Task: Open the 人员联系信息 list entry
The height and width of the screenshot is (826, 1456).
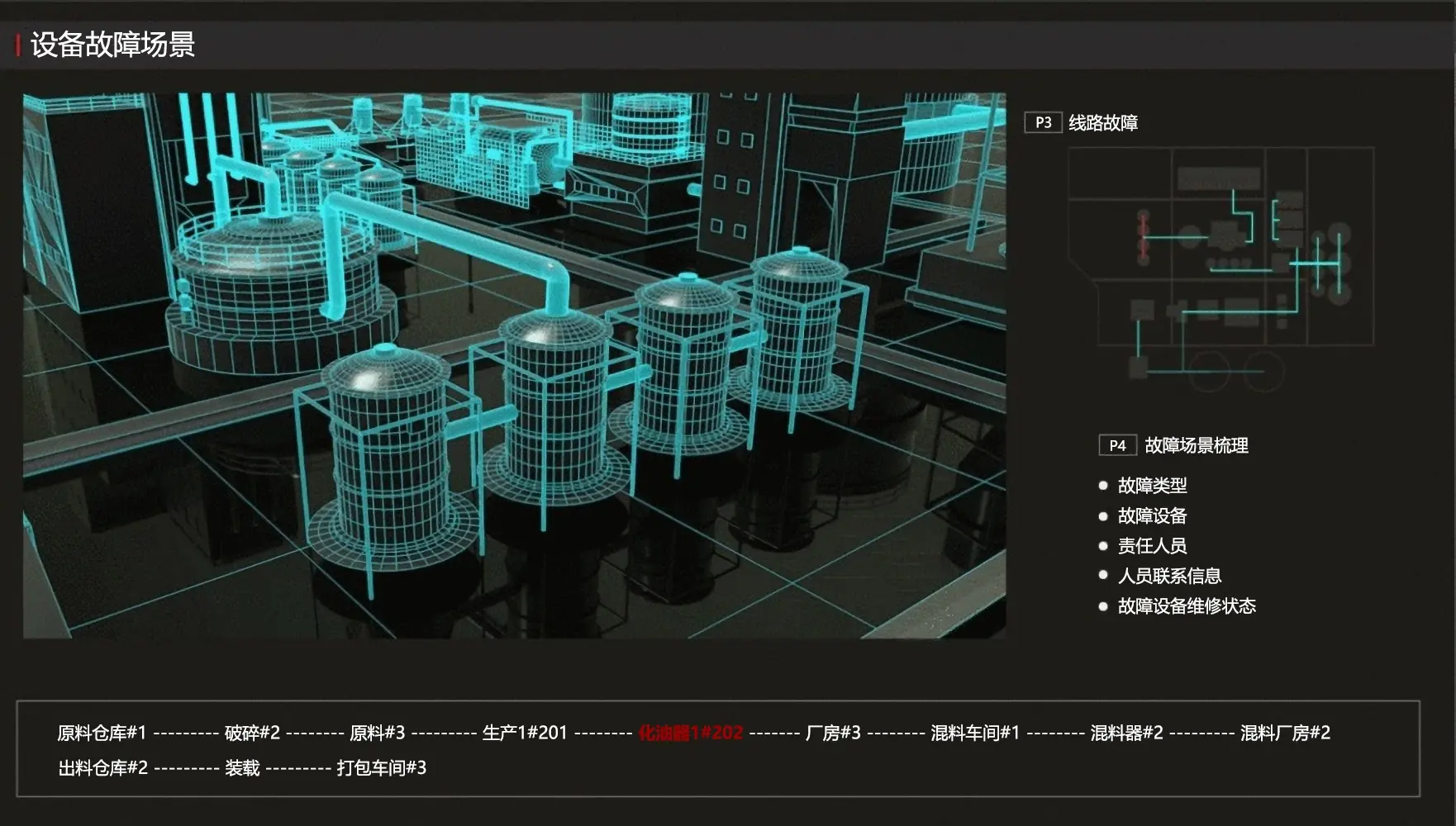Action: (1168, 576)
